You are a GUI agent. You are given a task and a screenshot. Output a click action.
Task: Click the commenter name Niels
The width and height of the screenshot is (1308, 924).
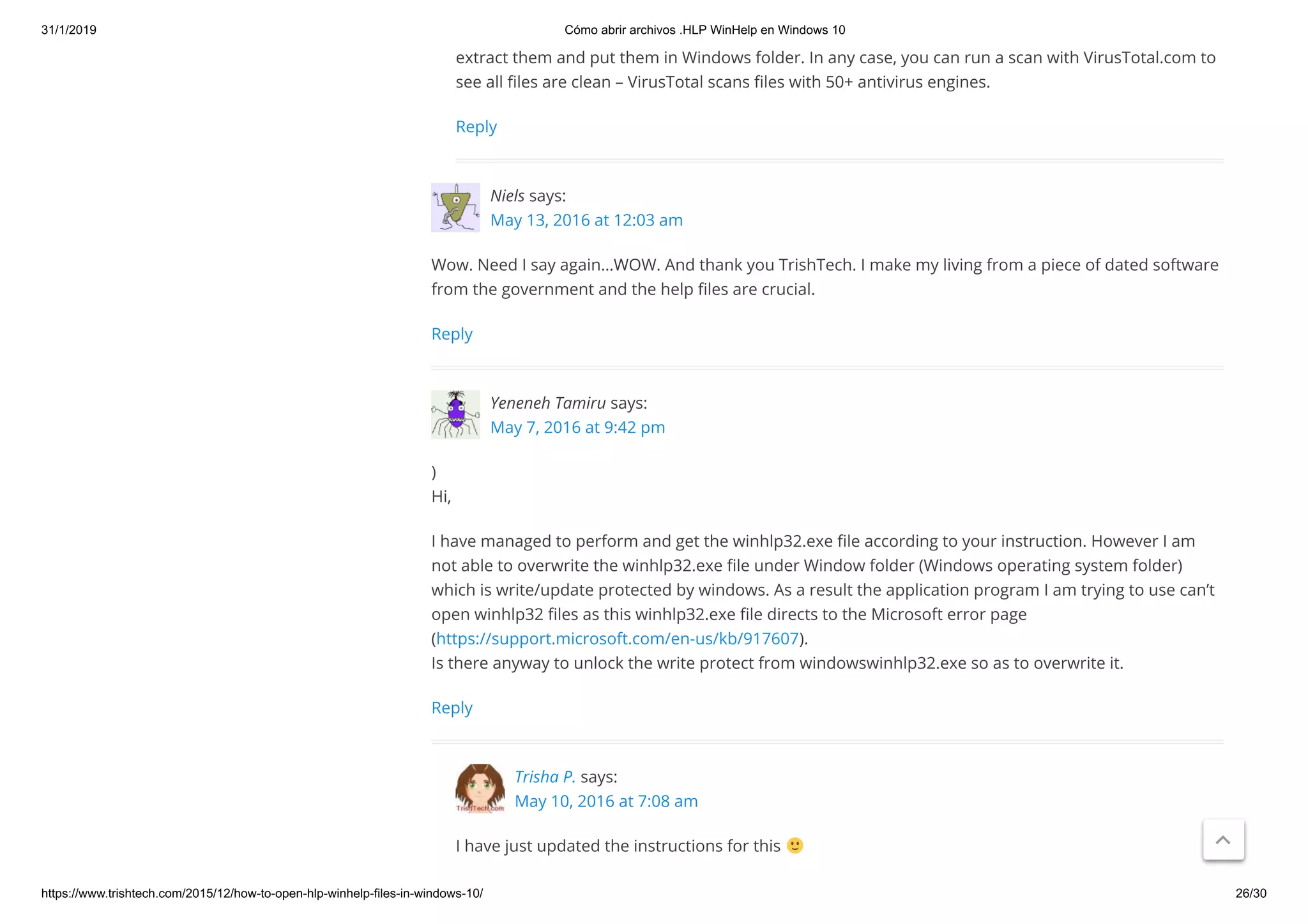507,195
